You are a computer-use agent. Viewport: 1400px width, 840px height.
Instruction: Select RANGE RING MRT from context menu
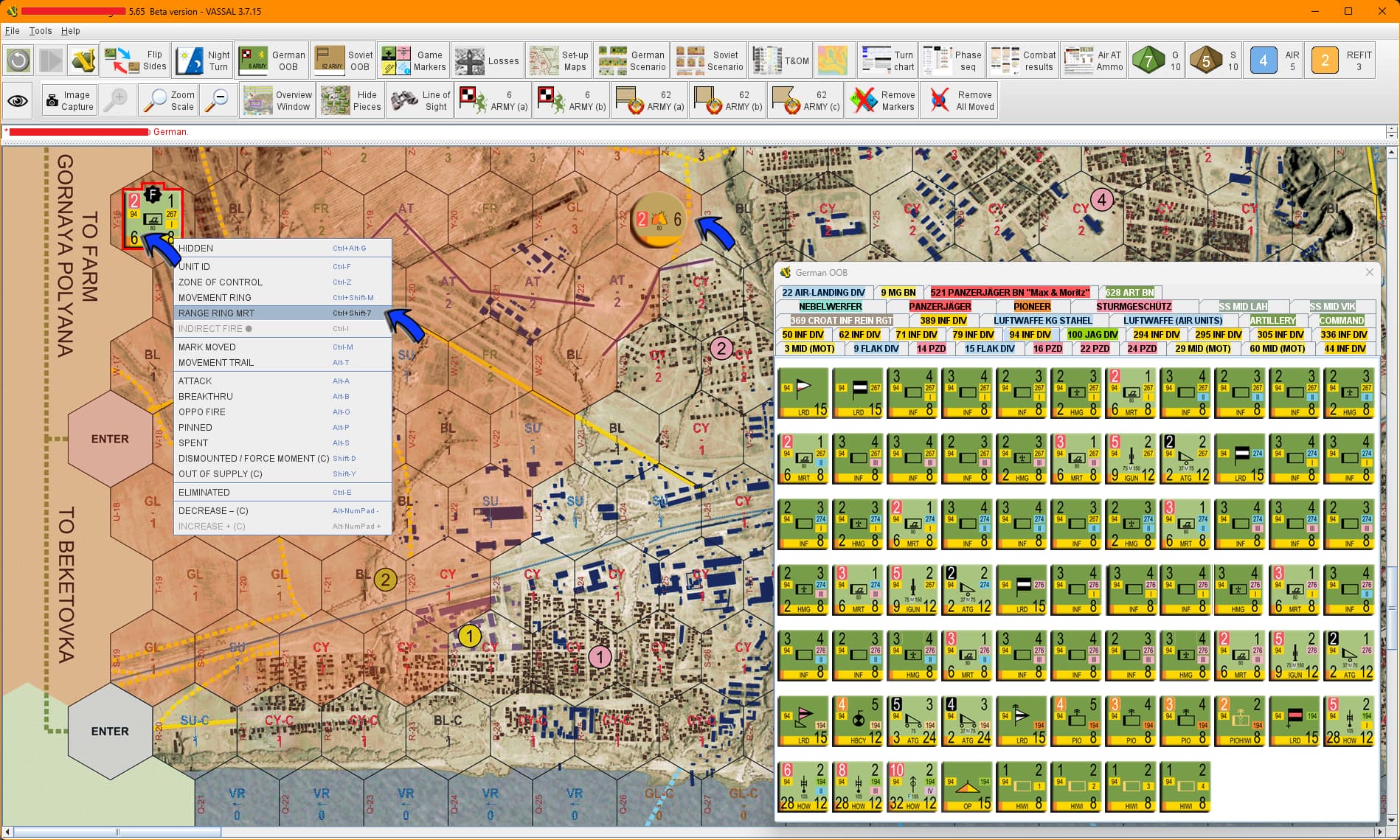click(216, 313)
